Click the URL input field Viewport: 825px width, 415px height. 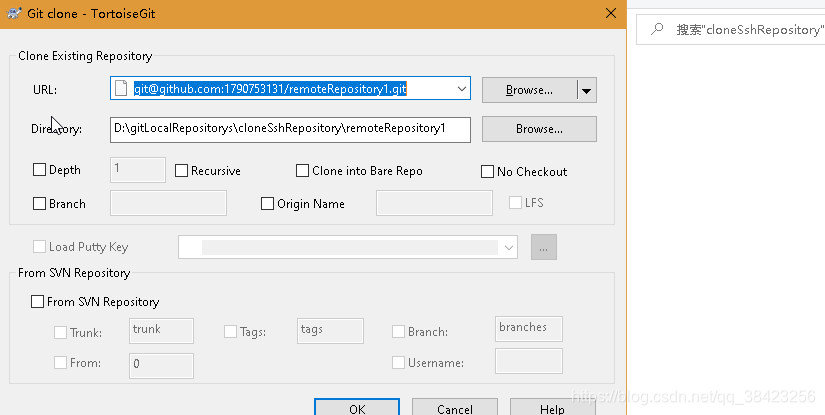290,89
